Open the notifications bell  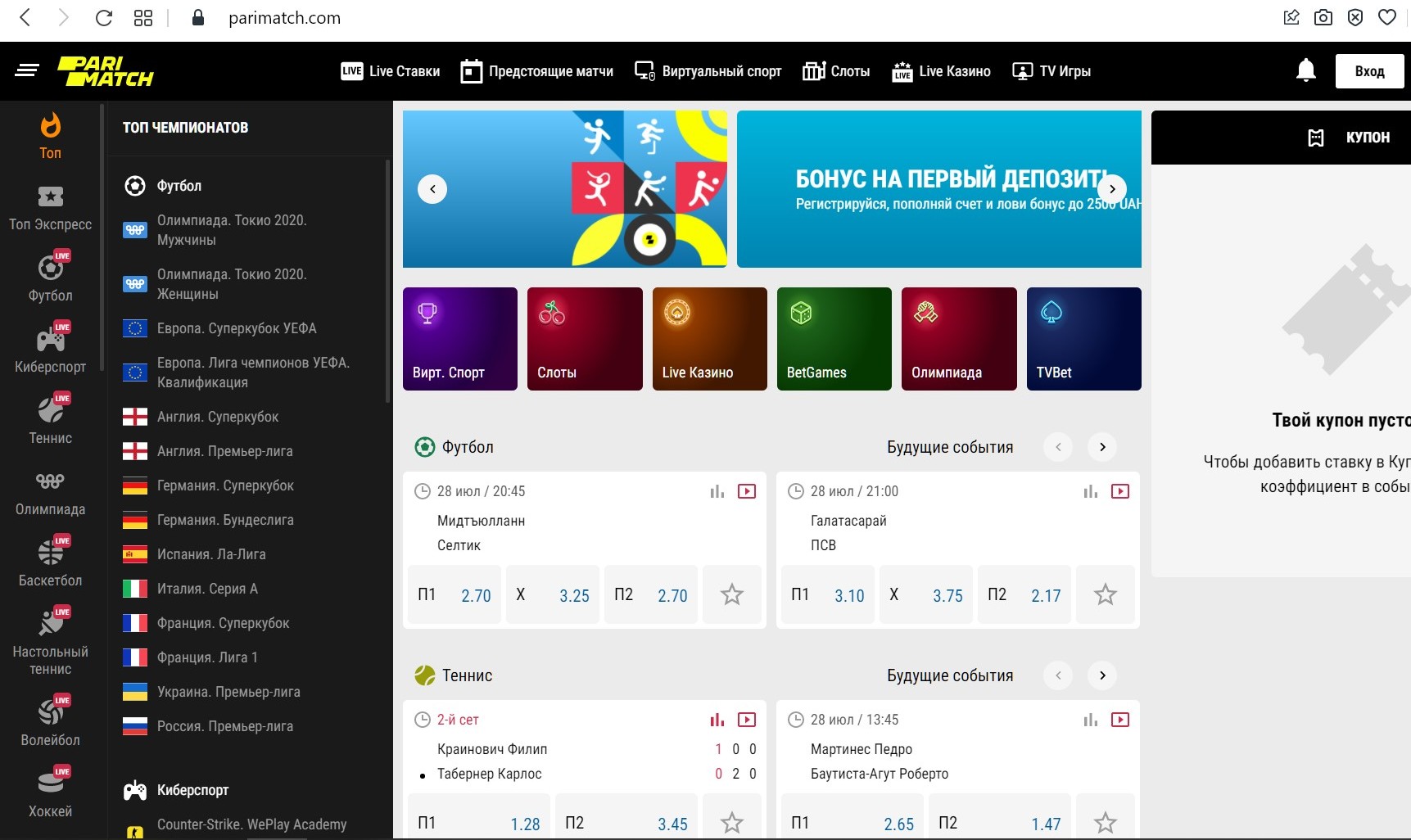click(1306, 70)
